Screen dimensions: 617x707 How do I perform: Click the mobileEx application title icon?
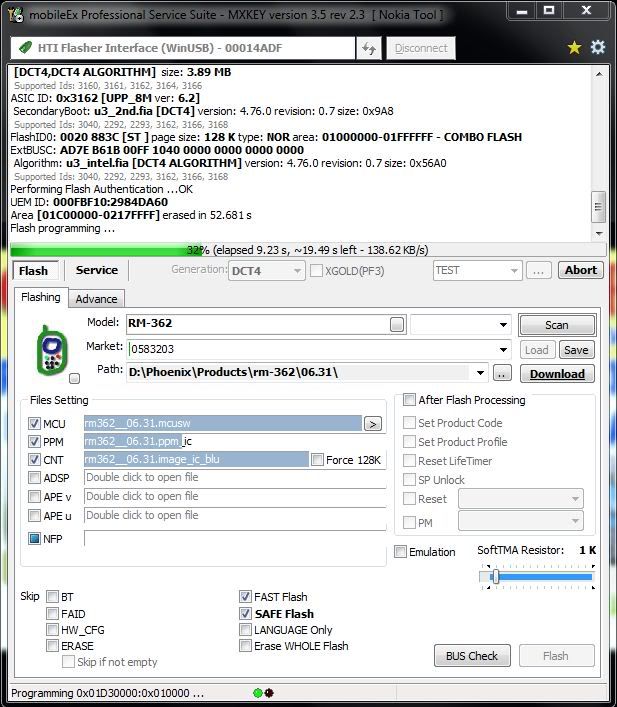pyautogui.click(x=16, y=14)
